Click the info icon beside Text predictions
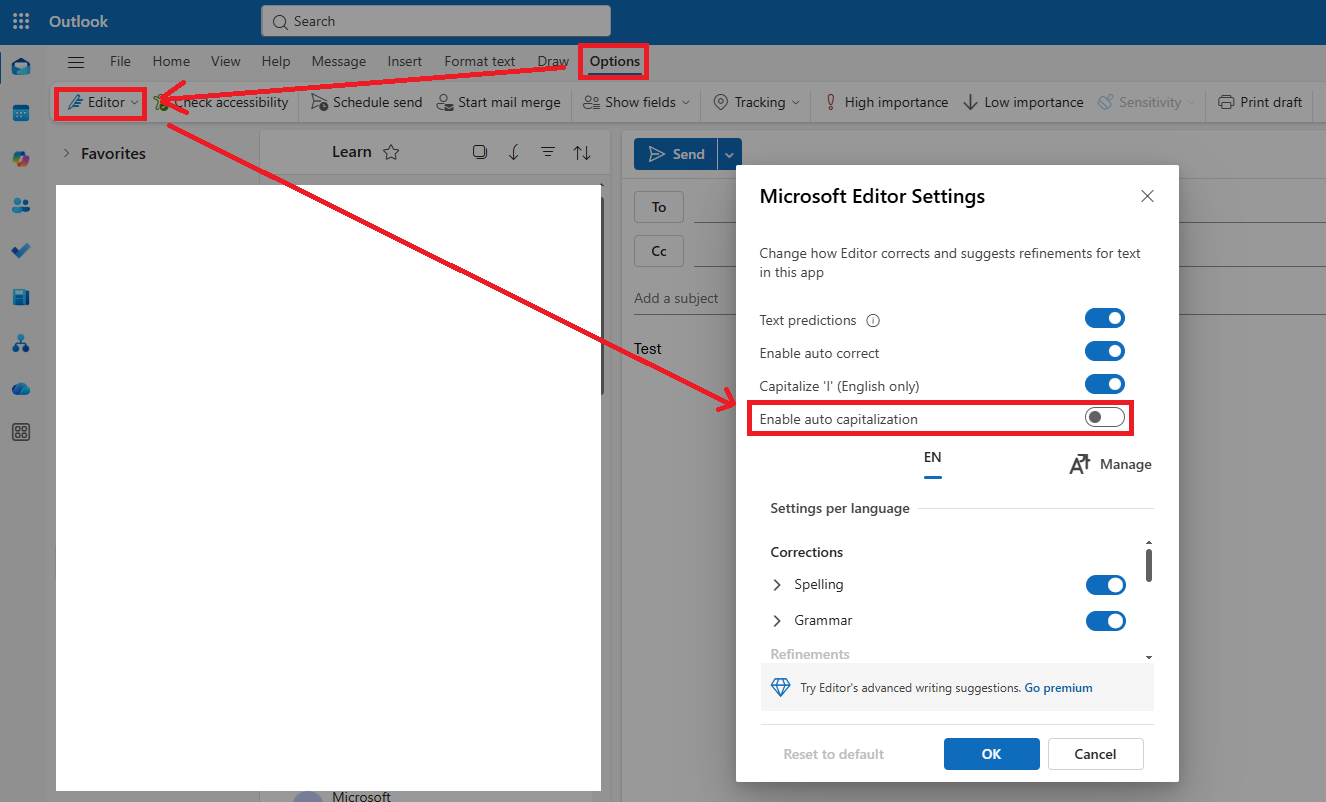 873,321
